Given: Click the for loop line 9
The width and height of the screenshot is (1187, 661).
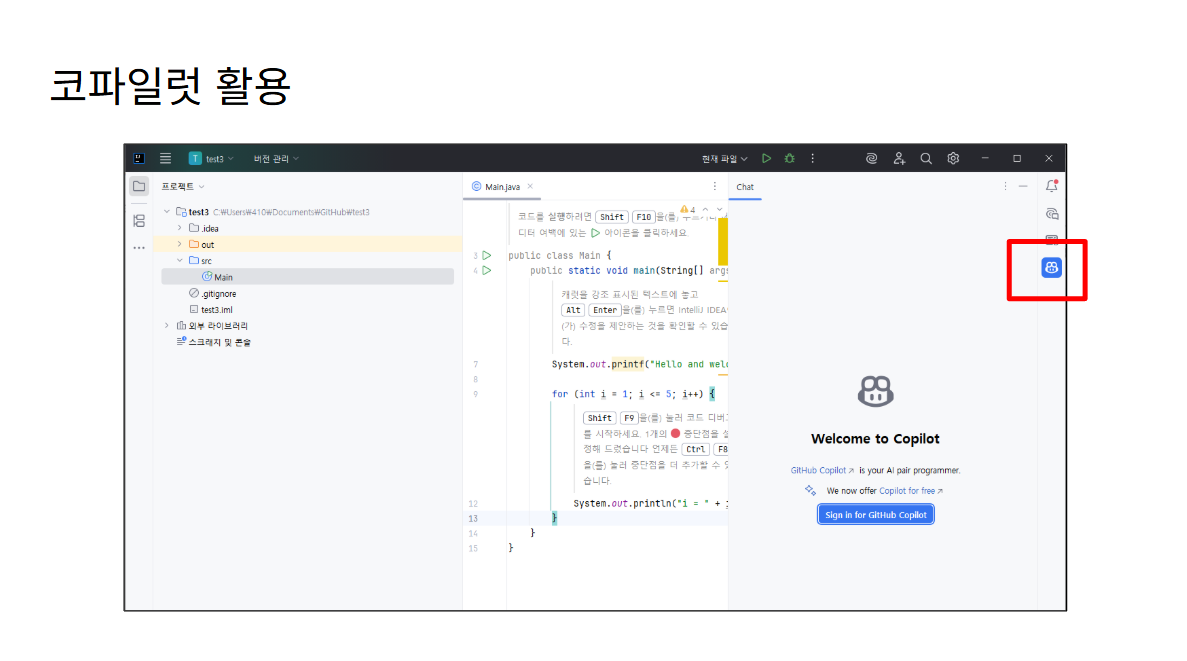Looking at the screenshot, I should tap(633, 394).
